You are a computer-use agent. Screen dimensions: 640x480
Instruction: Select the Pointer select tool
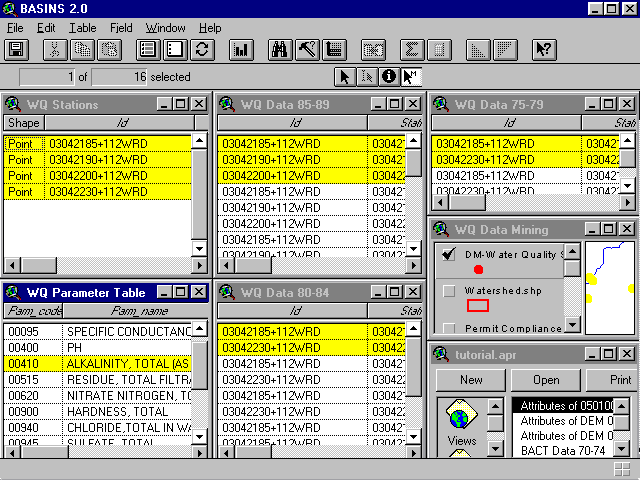click(345, 77)
